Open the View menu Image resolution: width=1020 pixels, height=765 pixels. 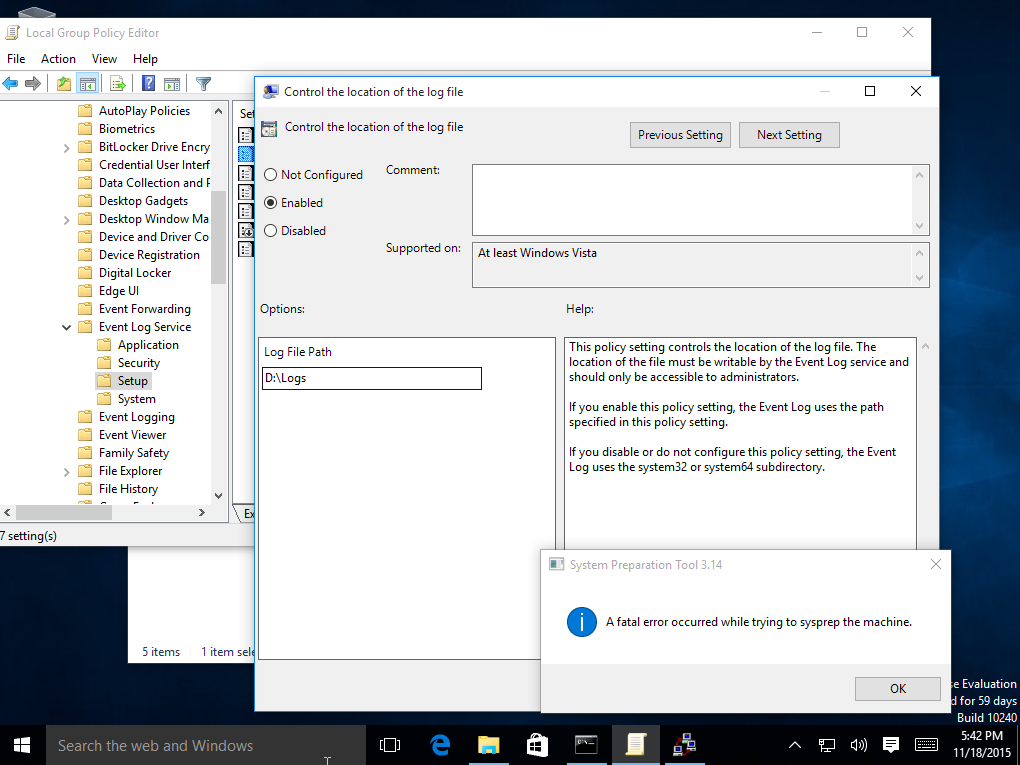104,59
